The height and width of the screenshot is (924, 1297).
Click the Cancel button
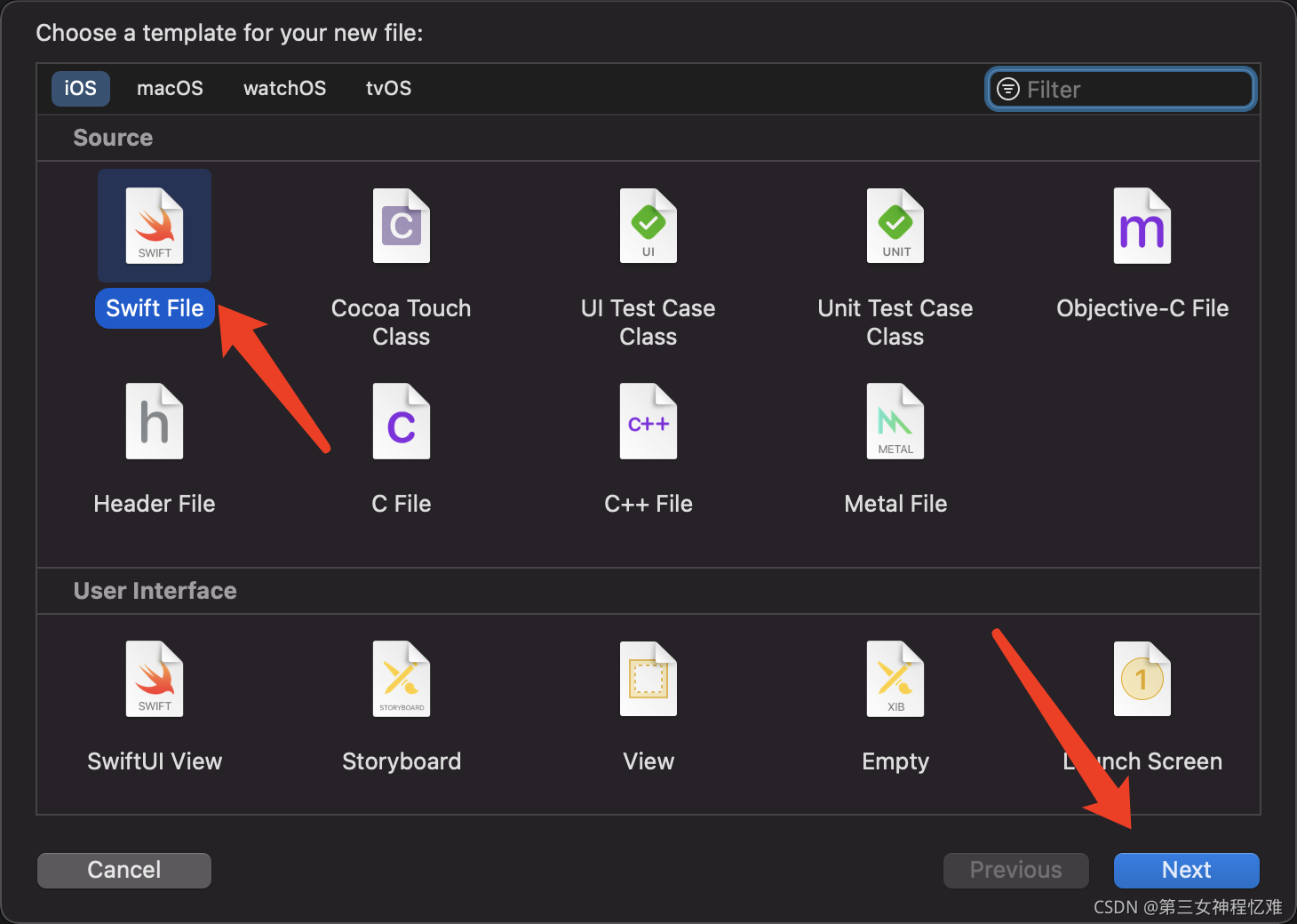(x=124, y=870)
